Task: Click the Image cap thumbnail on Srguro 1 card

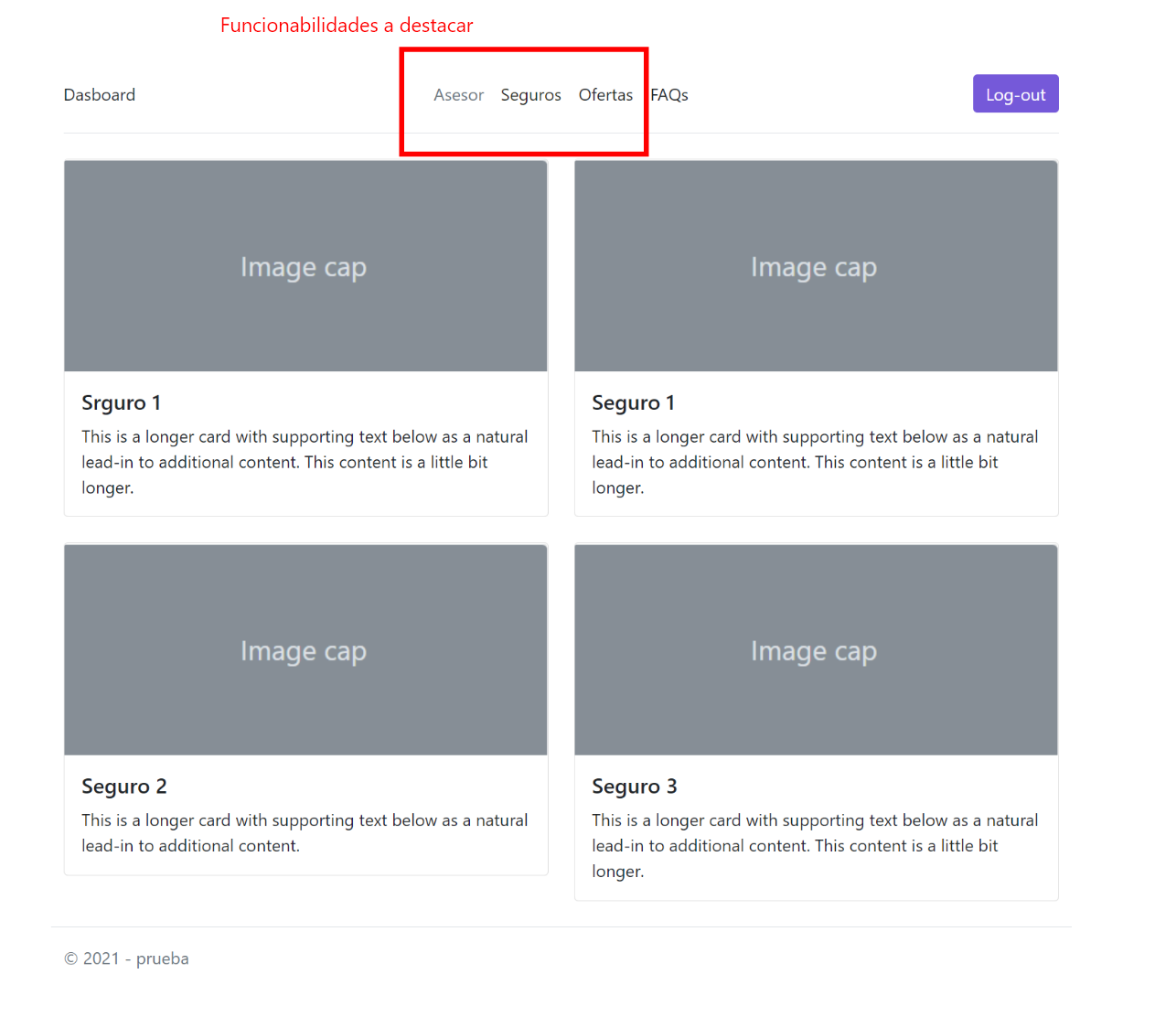Action: coord(304,266)
